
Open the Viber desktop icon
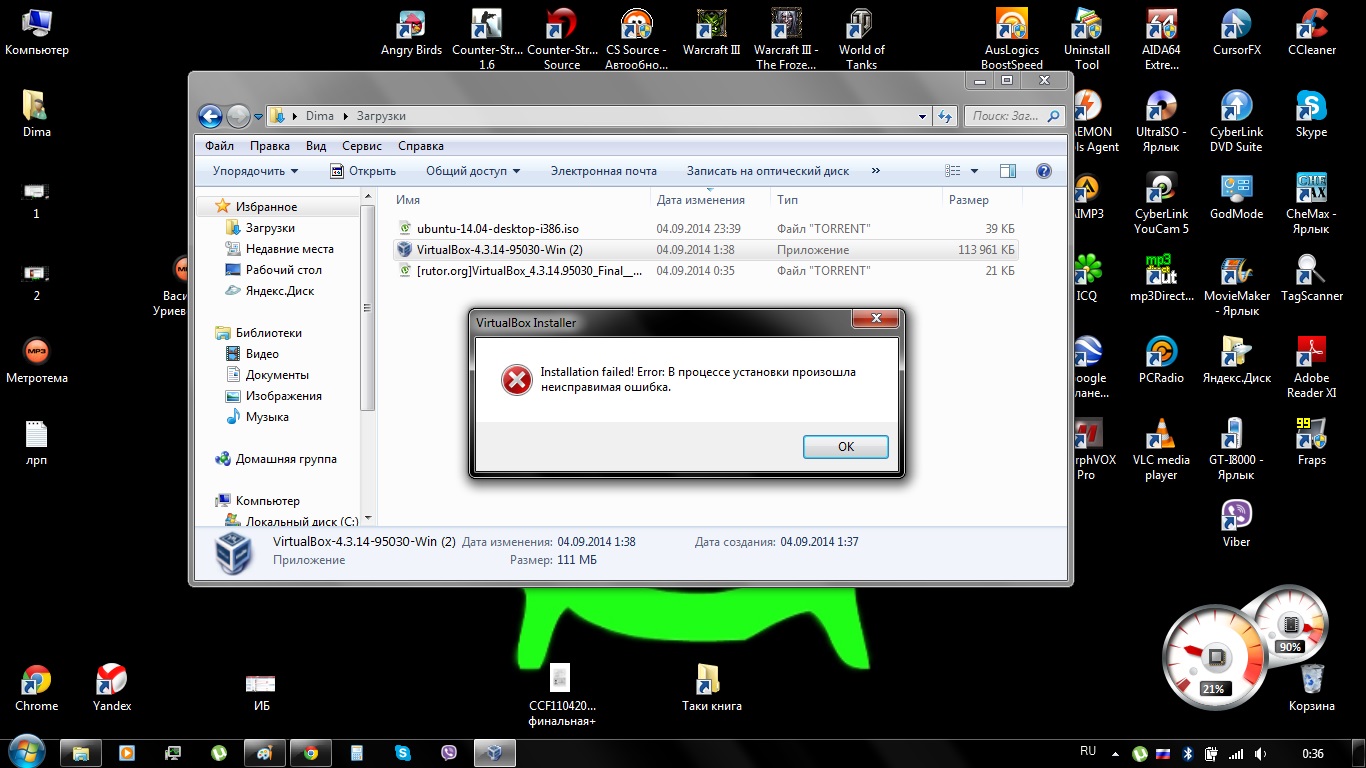click(x=1236, y=518)
